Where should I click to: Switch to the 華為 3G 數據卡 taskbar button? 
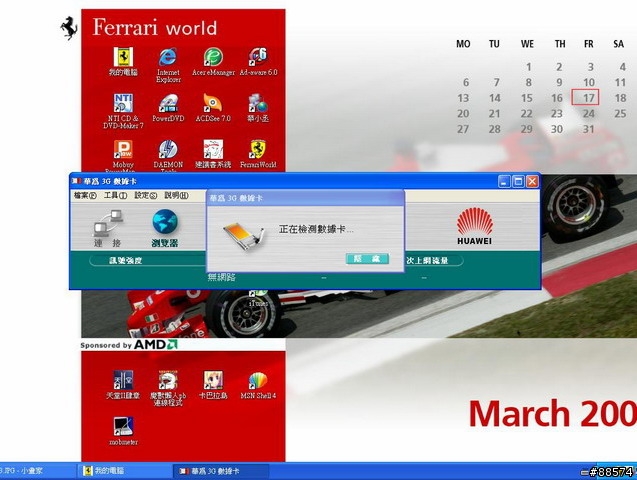[221, 471]
